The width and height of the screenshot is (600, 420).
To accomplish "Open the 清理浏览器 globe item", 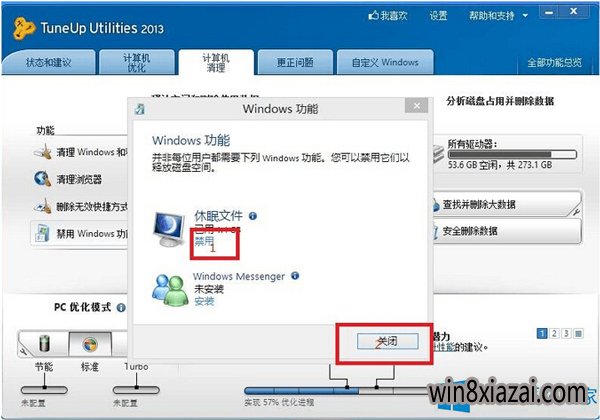I will (42, 179).
